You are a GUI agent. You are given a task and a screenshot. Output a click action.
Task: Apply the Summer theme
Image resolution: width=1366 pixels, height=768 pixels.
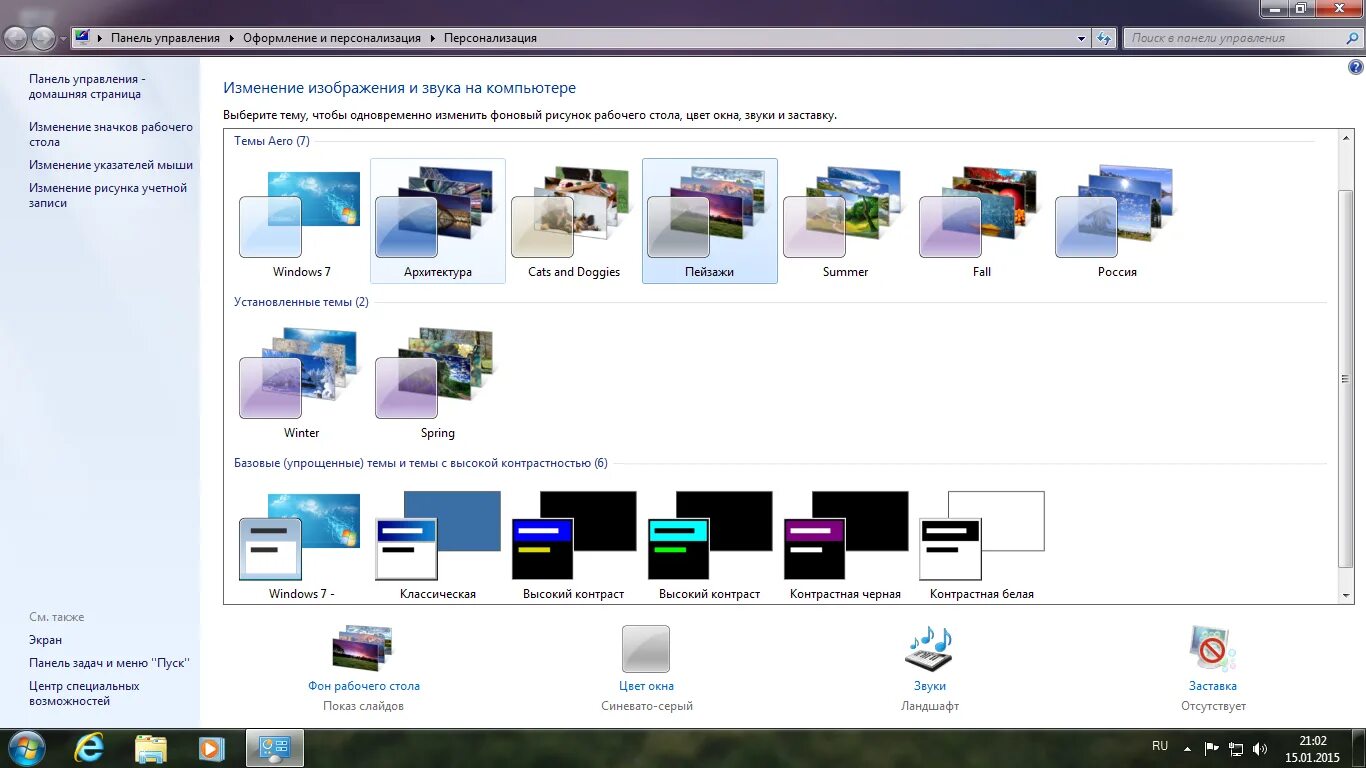pos(846,222)
